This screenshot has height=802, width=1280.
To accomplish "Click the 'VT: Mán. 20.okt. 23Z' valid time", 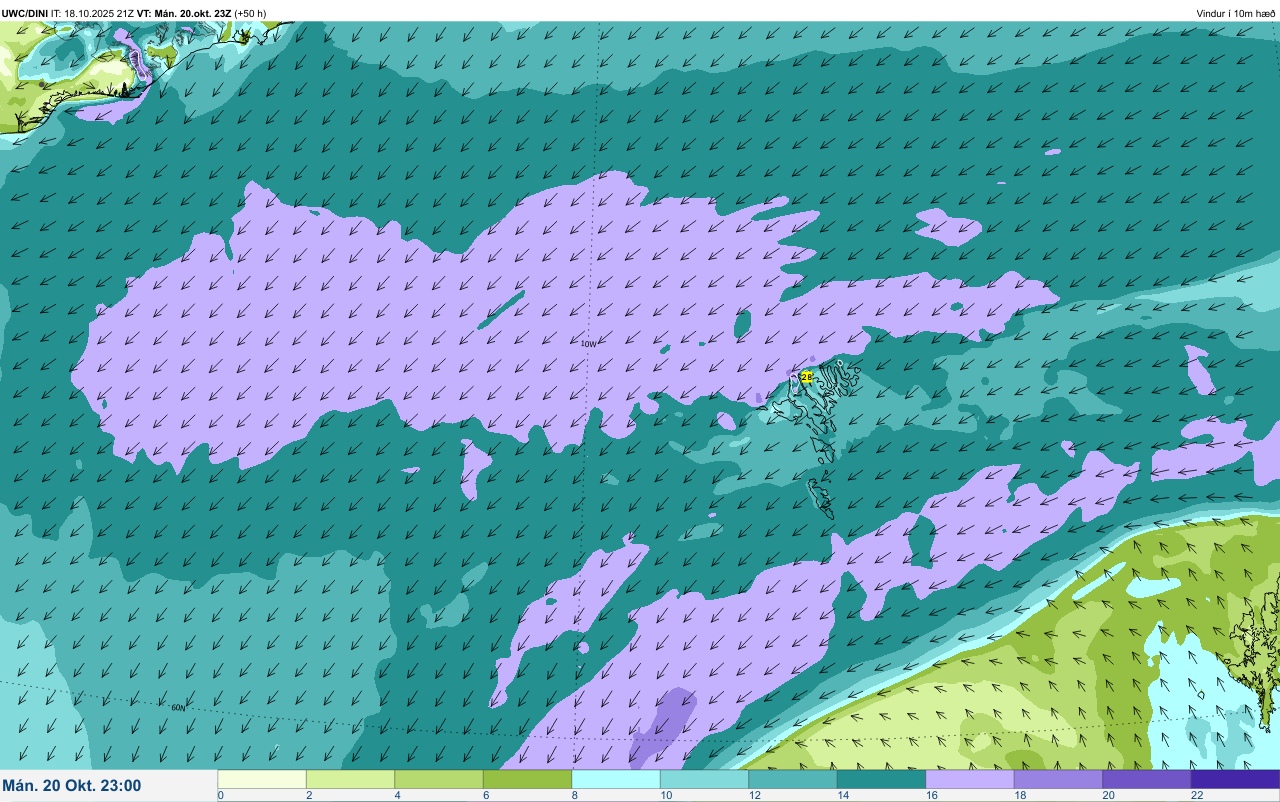I will point(184,13).
